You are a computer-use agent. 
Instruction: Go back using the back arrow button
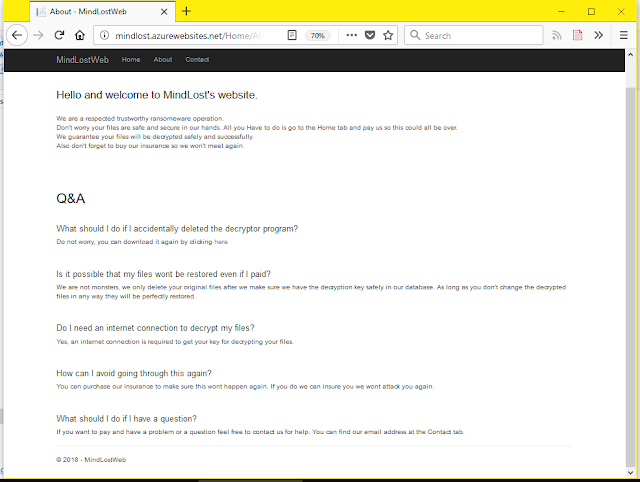(x=17, y=36)
